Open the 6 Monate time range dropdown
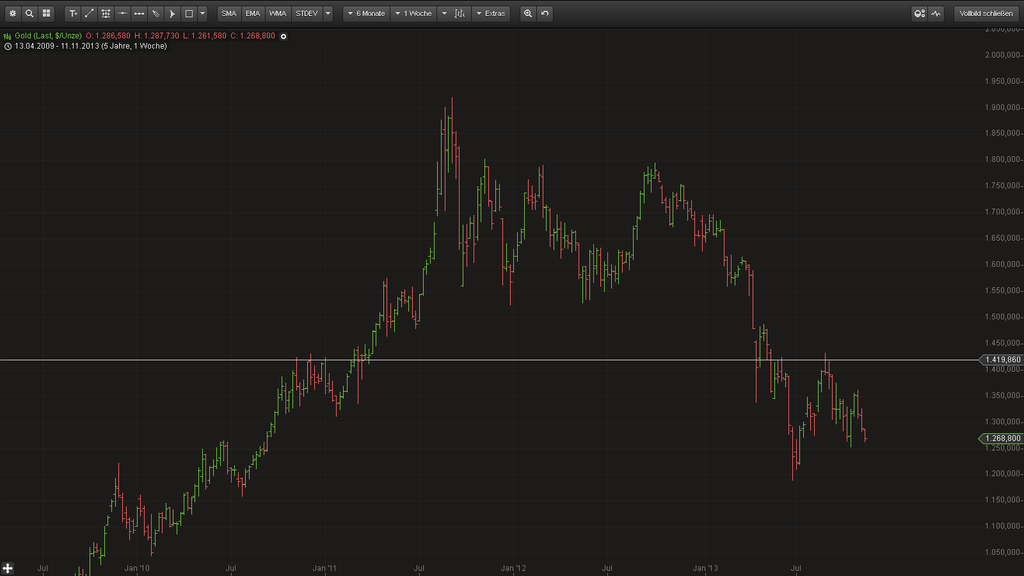Viewport: 1024px width, 576px height. (x=366, y=13)
